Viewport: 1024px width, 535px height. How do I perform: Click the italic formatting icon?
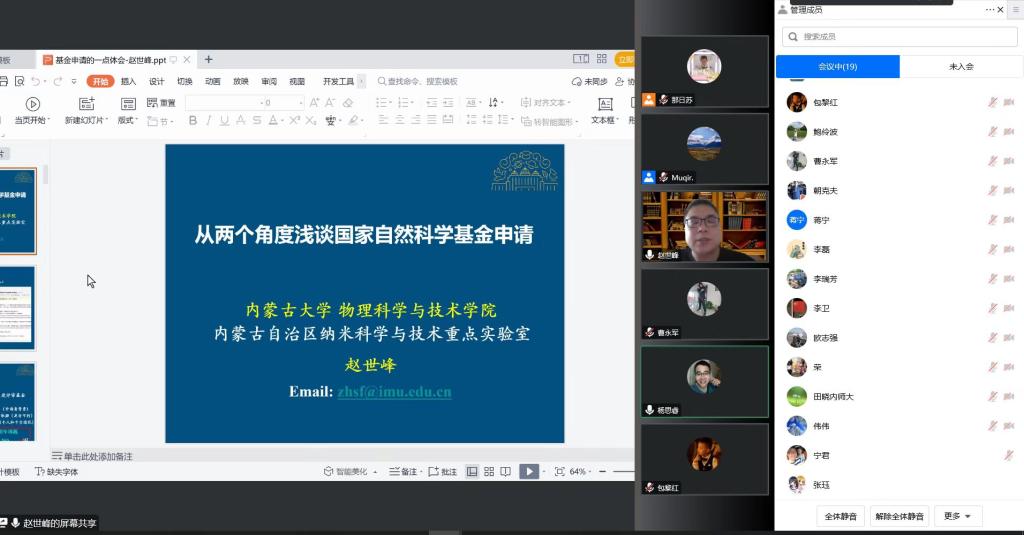pos(209,121)
